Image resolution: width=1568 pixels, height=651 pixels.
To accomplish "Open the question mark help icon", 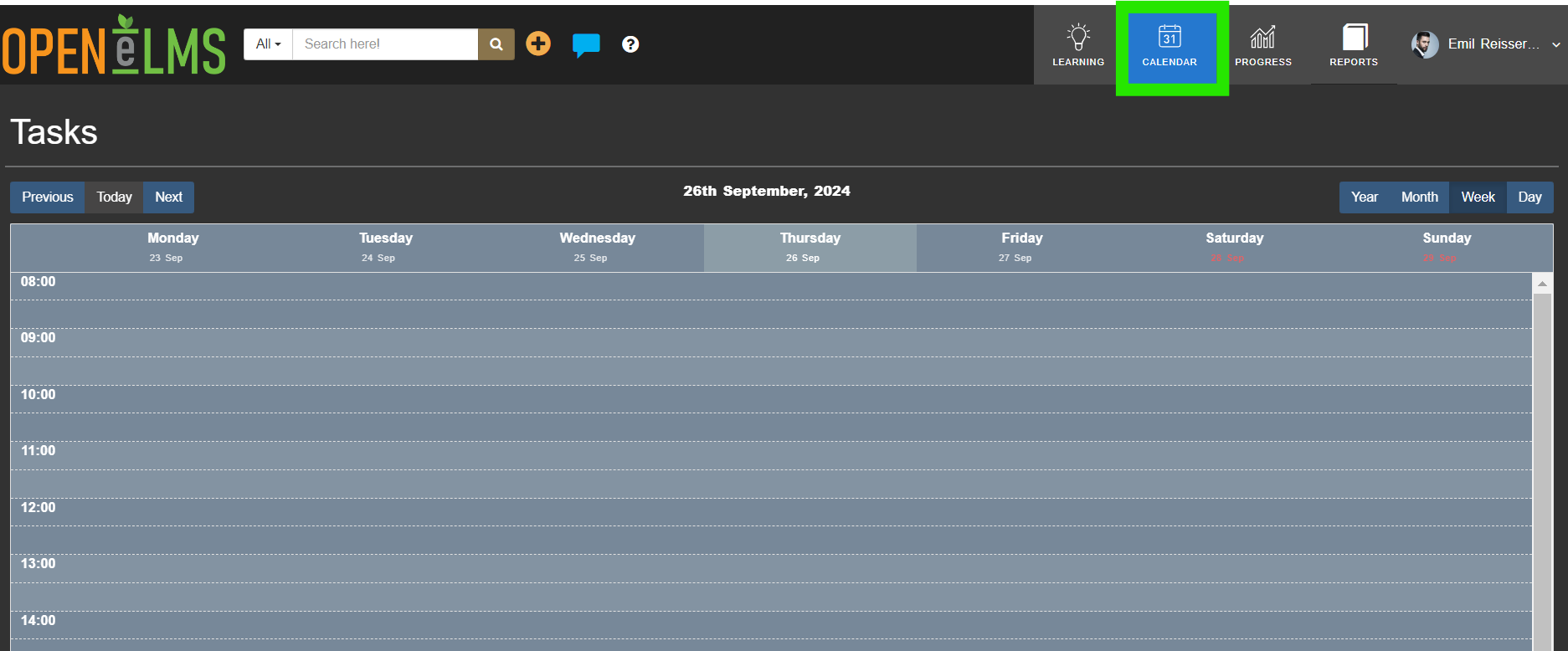I will [630, 44].
